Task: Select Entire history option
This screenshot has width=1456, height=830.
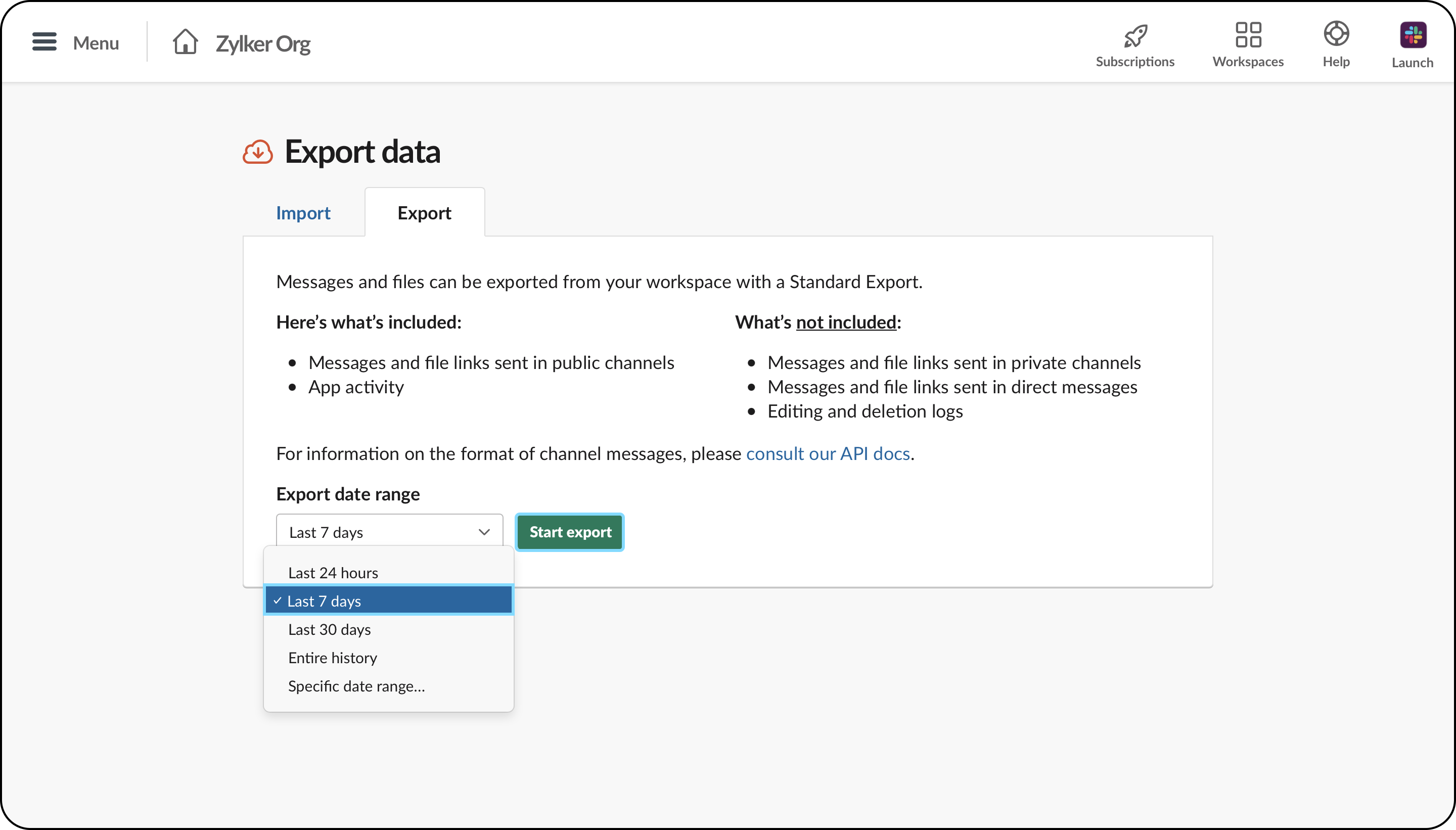Action: pyautogui.click(x=332, y=658)
